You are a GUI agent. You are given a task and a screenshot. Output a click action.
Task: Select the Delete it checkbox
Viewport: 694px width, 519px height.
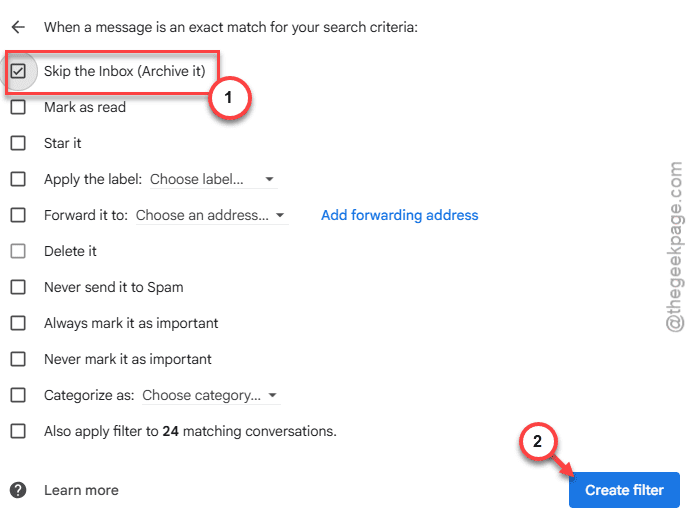[x=18, y=251]
